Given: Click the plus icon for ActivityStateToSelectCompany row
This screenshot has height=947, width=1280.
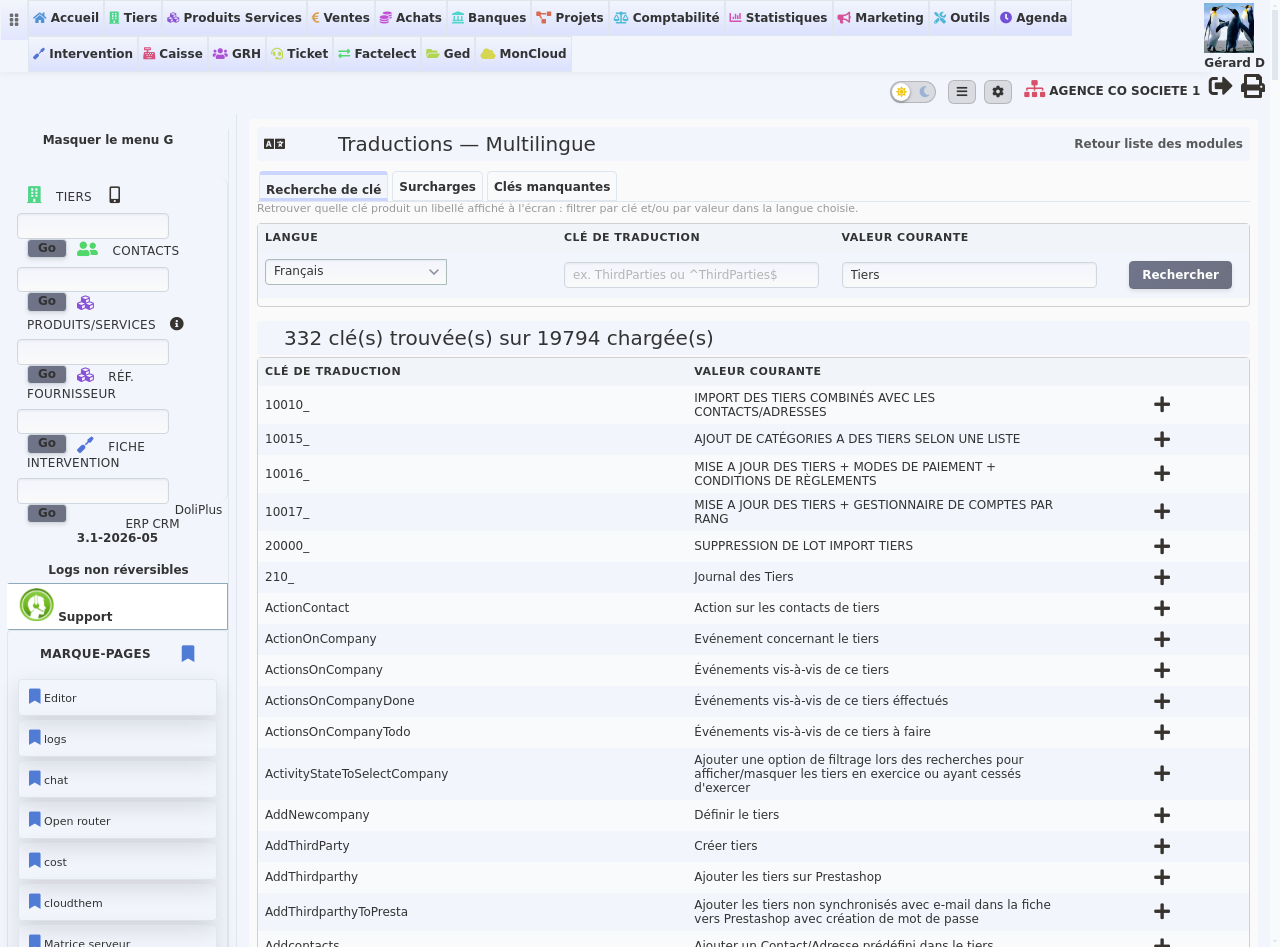Looking at the screenshot, I should (1162, 773).
